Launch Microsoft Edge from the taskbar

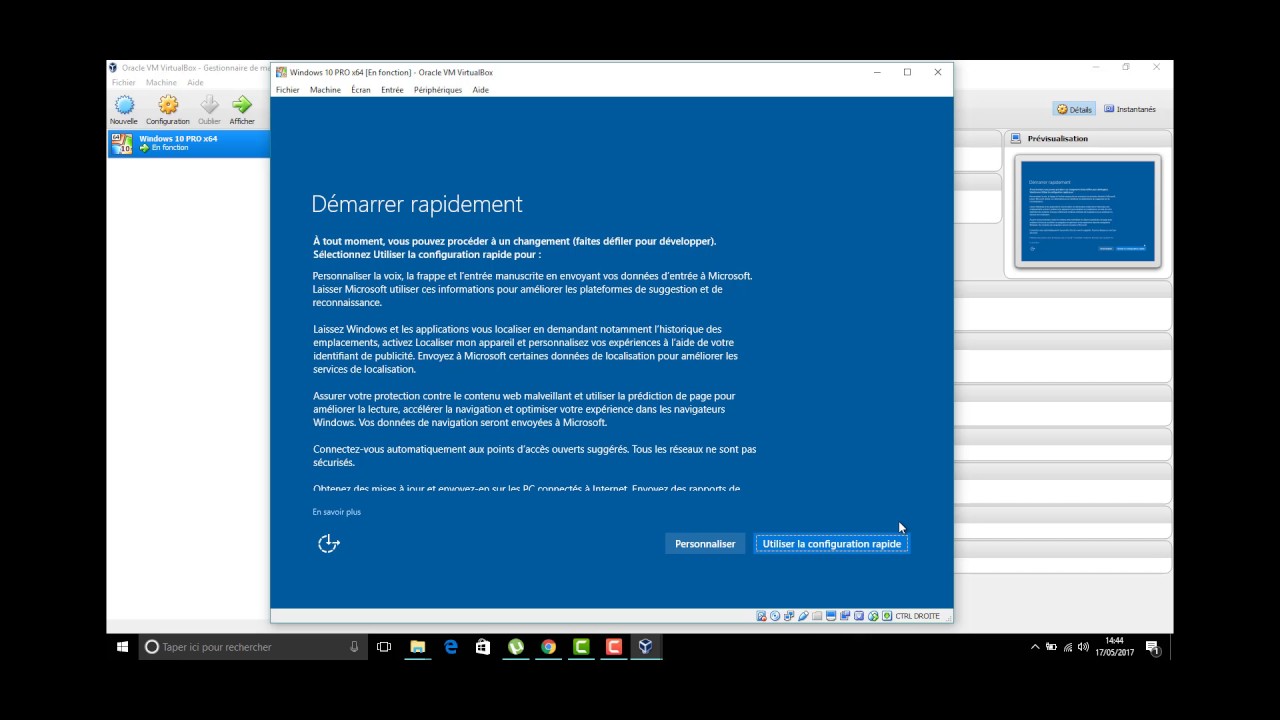click(x=451, y=647)
